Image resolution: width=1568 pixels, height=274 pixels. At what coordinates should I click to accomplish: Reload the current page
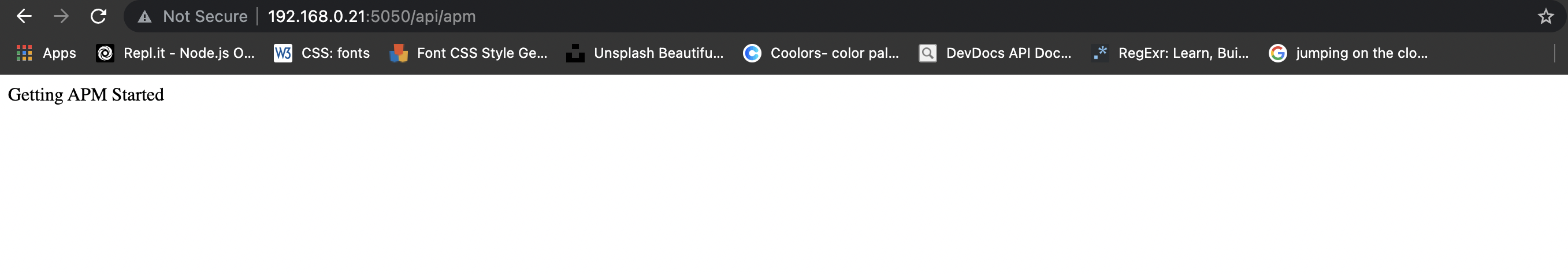pos(98,16)
